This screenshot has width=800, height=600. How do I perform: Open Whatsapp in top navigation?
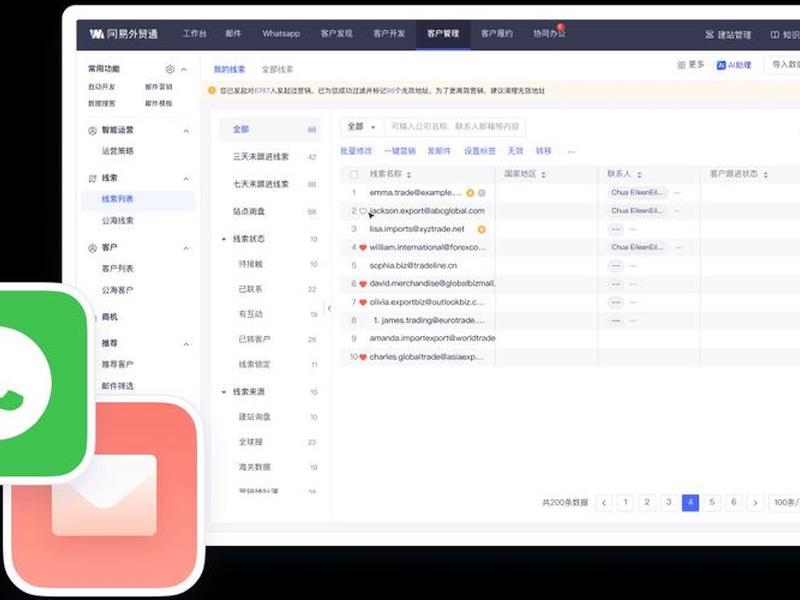click(x=281, y=34)
